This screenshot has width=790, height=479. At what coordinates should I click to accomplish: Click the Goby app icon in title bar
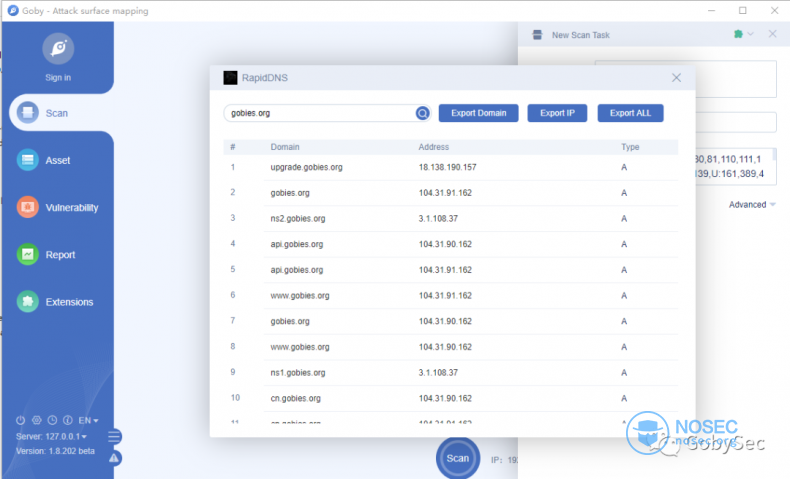click(13, 10)
